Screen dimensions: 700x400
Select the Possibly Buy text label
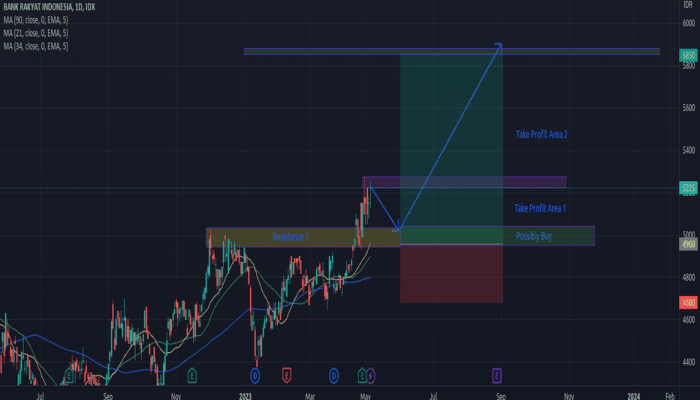[x=533, y=236]
